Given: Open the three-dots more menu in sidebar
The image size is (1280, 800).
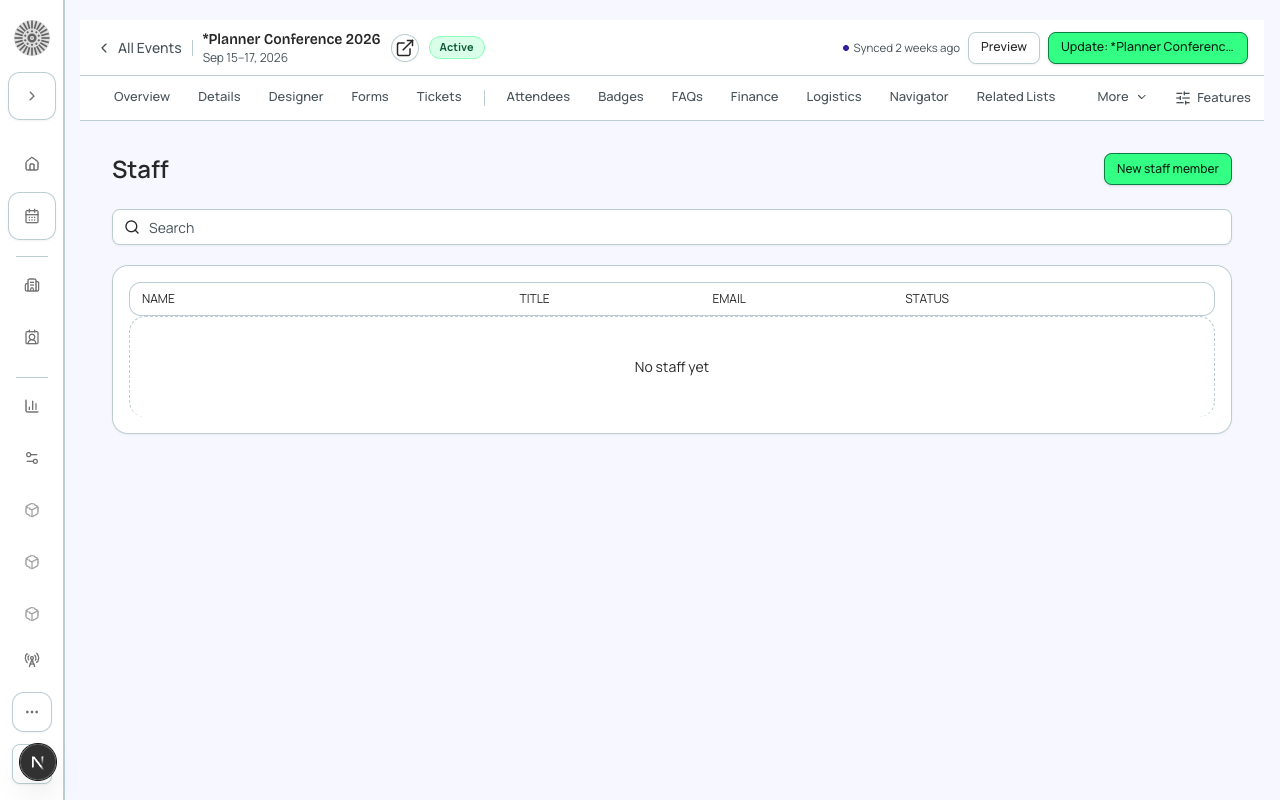Looking at the screenshot, I should (x=32, y=712).
